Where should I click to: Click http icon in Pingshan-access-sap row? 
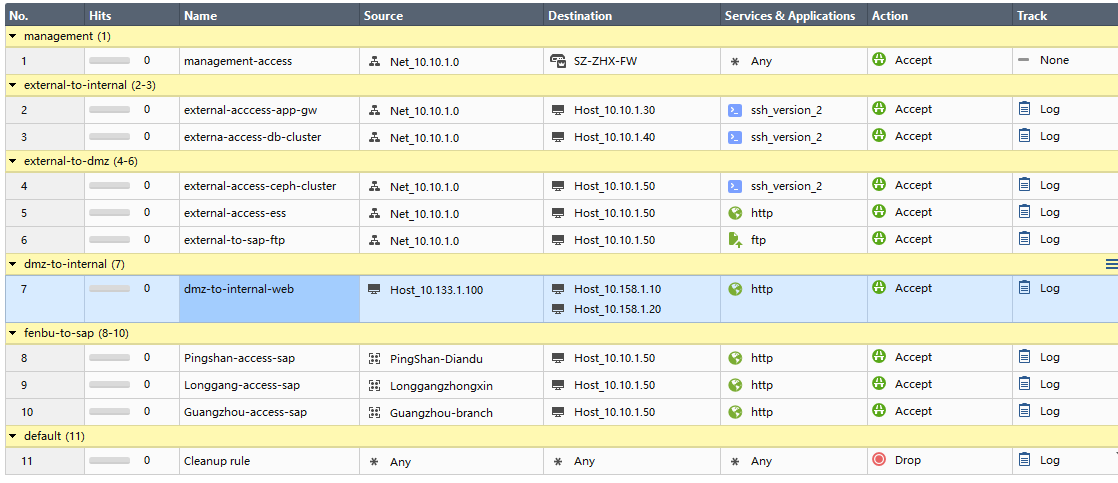(735, 358)
